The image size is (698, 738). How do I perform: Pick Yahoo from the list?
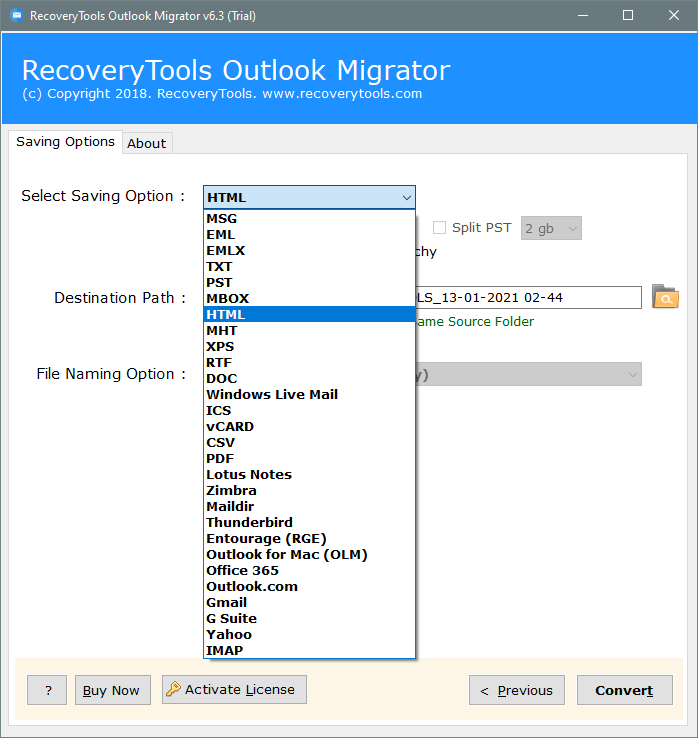click(x=309, y=634)
